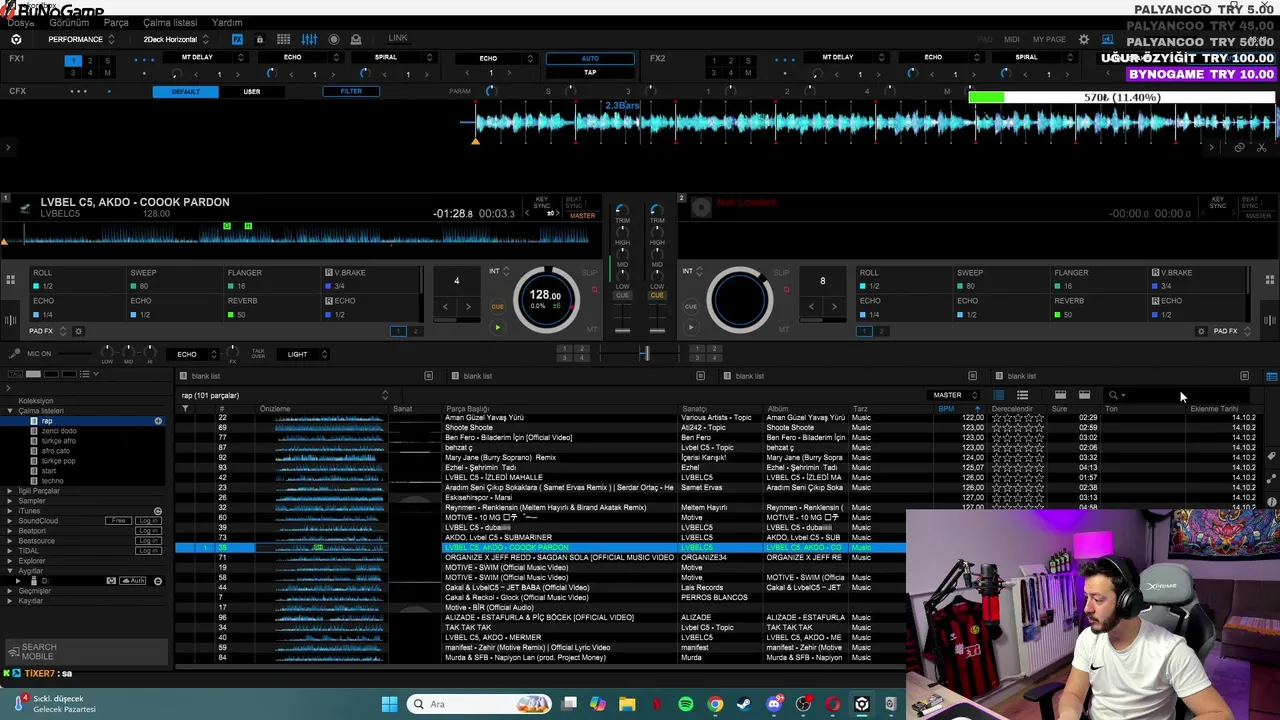Open the Dosya menu
The width and height of the screenshot is (1280, 720).
pos(20,23)
